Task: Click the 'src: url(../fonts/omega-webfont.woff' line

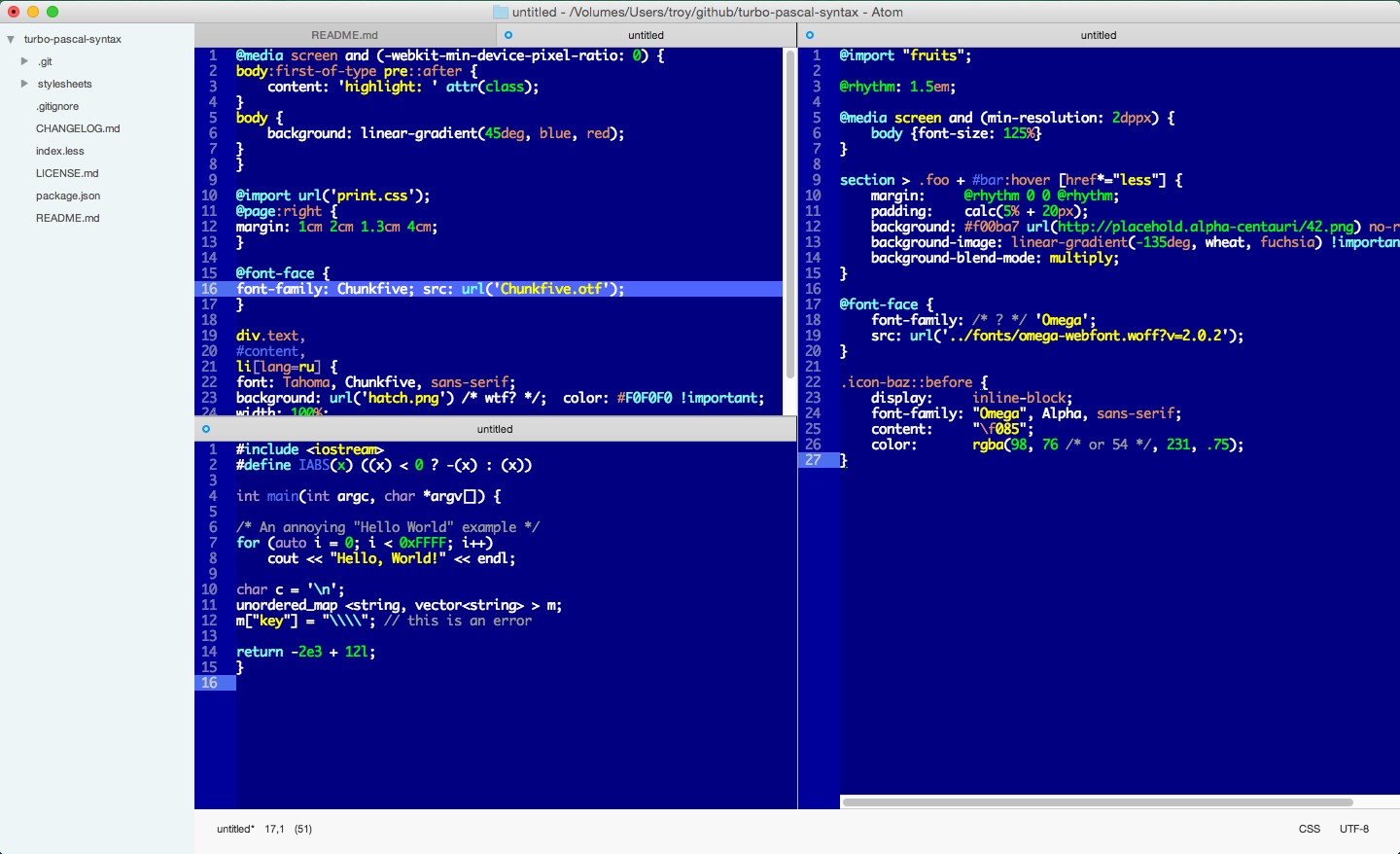Action: tap(1057, 336)
